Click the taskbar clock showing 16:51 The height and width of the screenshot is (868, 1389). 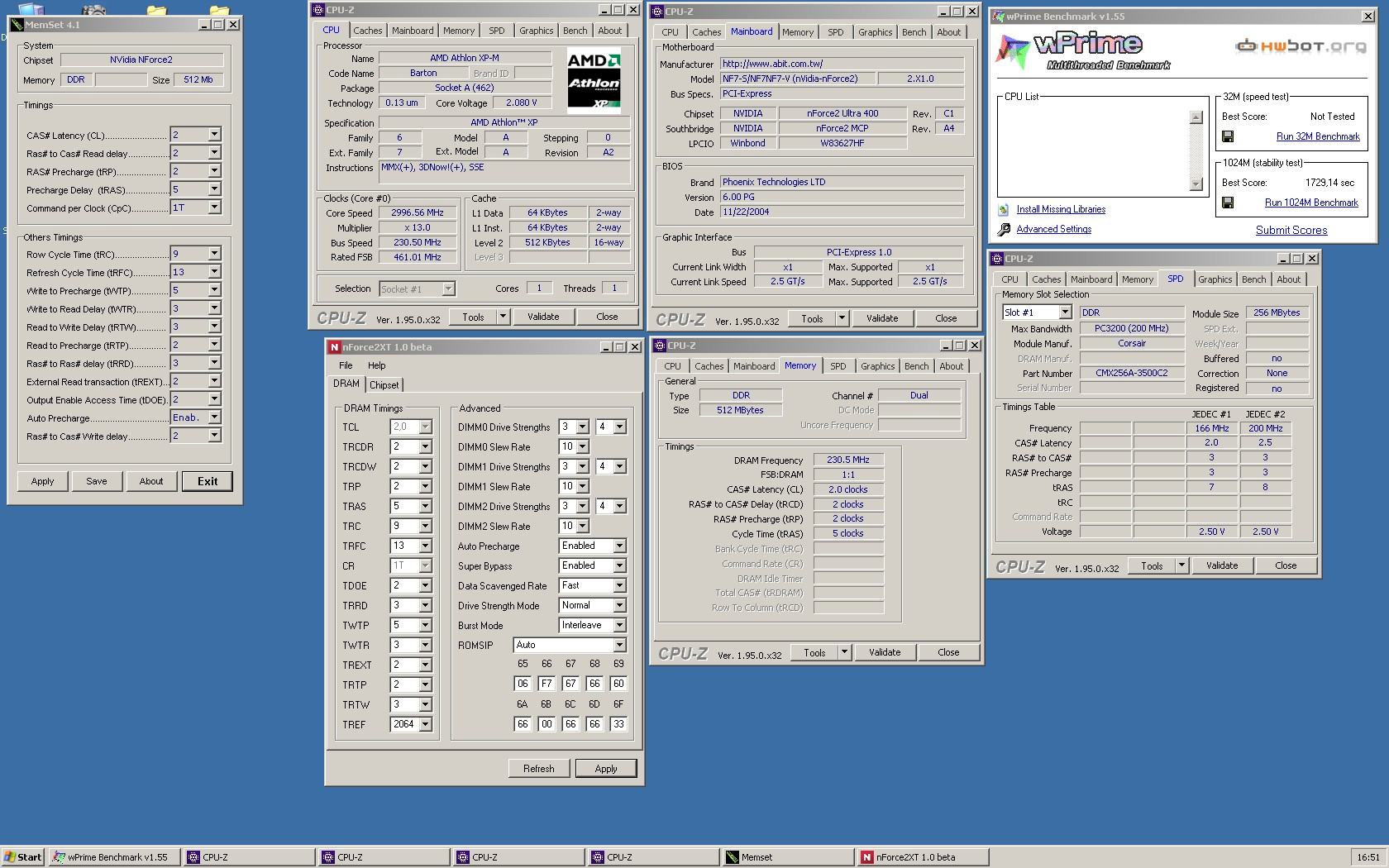1368,857
